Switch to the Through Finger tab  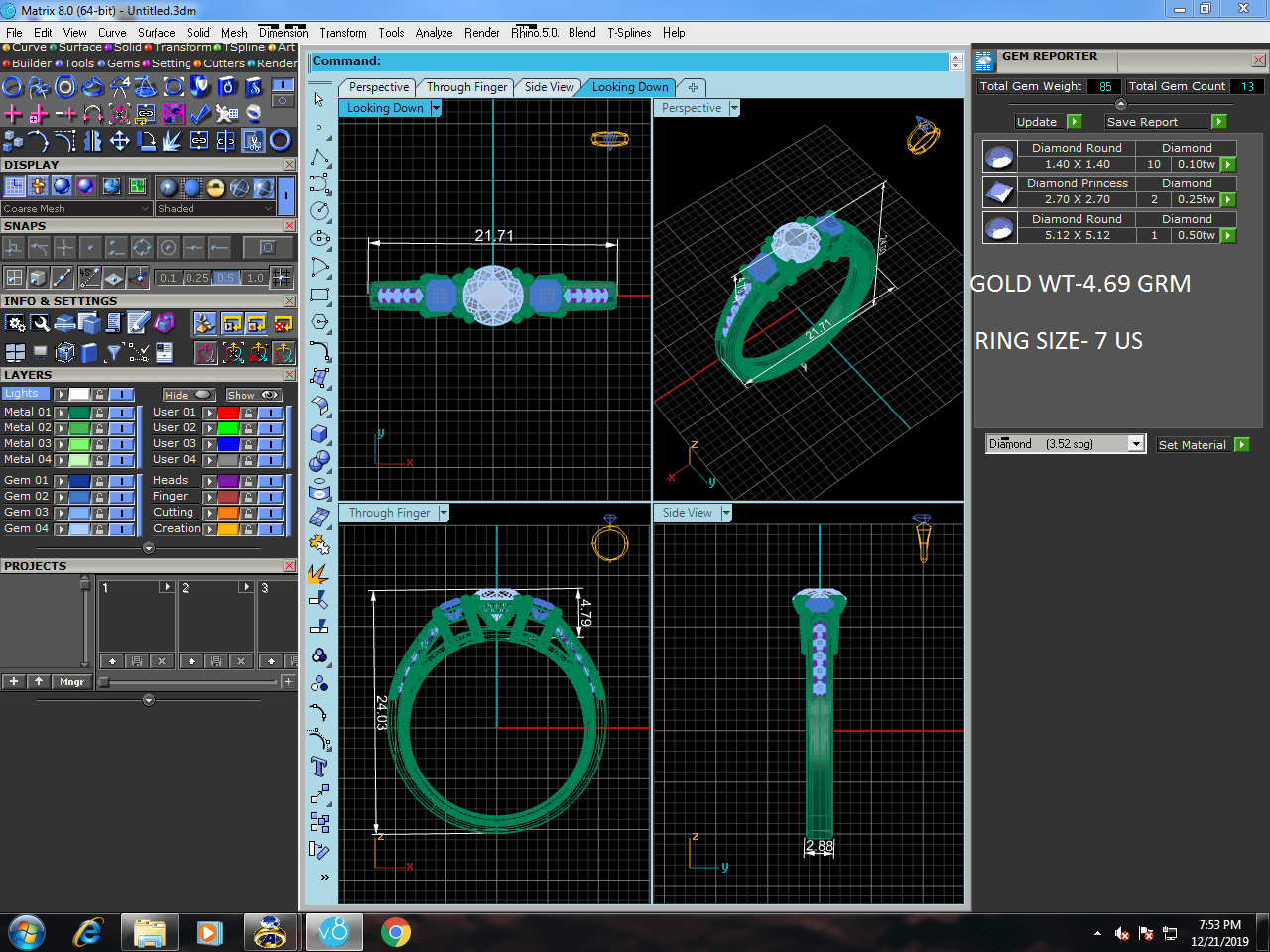(x=465, y=87)
